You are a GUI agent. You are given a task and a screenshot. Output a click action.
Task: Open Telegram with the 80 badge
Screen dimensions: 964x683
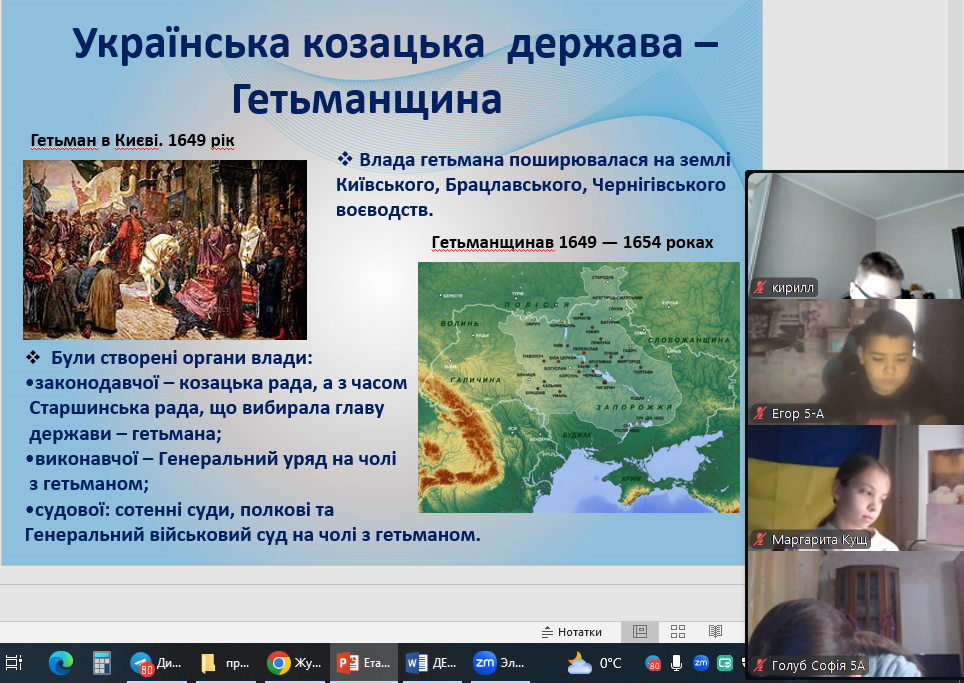coord(156,663)
